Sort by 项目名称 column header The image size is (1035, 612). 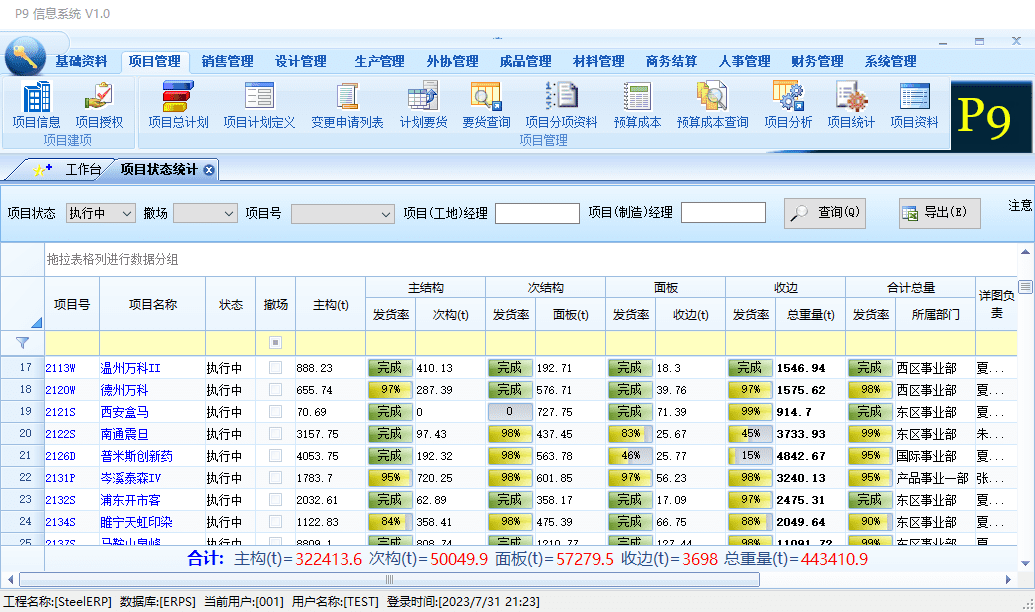(152, 304)
